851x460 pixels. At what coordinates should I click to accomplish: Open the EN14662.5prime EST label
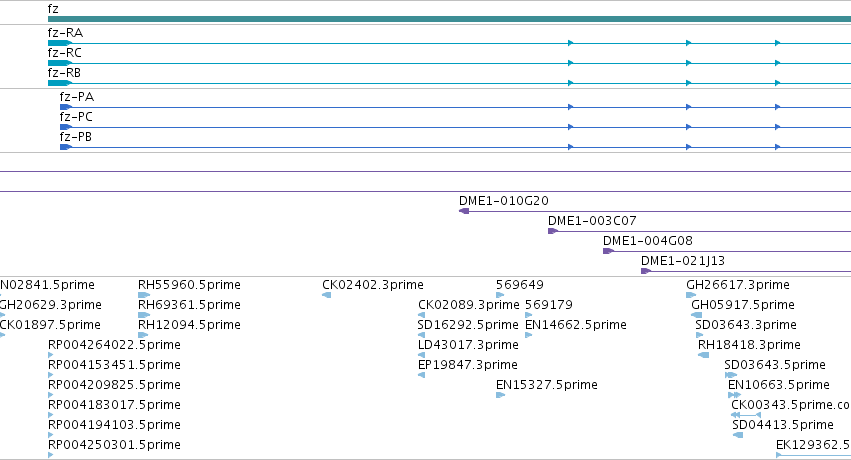(576, 325)
